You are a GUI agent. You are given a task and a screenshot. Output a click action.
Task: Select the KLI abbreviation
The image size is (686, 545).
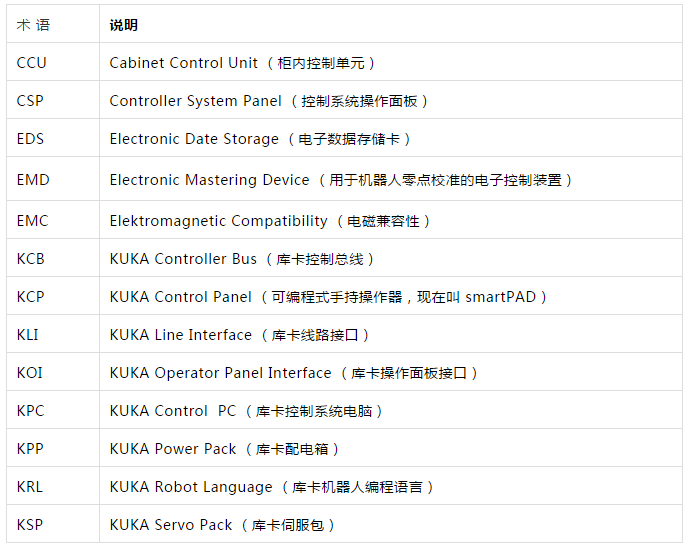click(27, 335)
